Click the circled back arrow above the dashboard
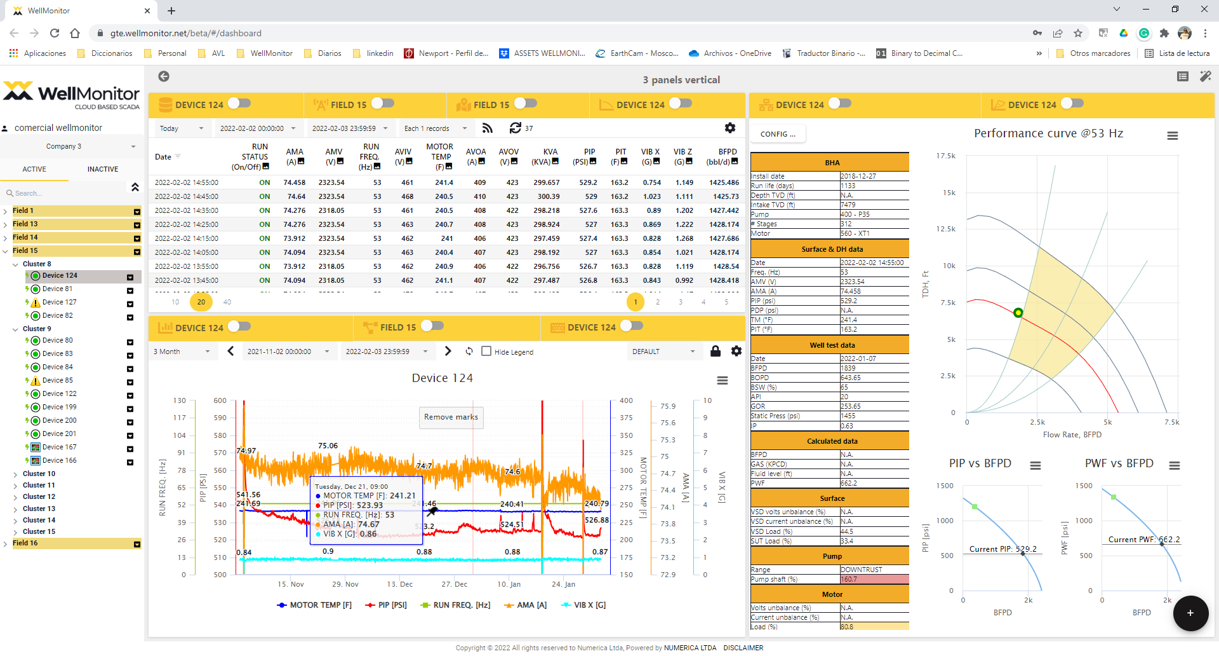Screen dimensions: 1219x656 (x=163, y=75)
